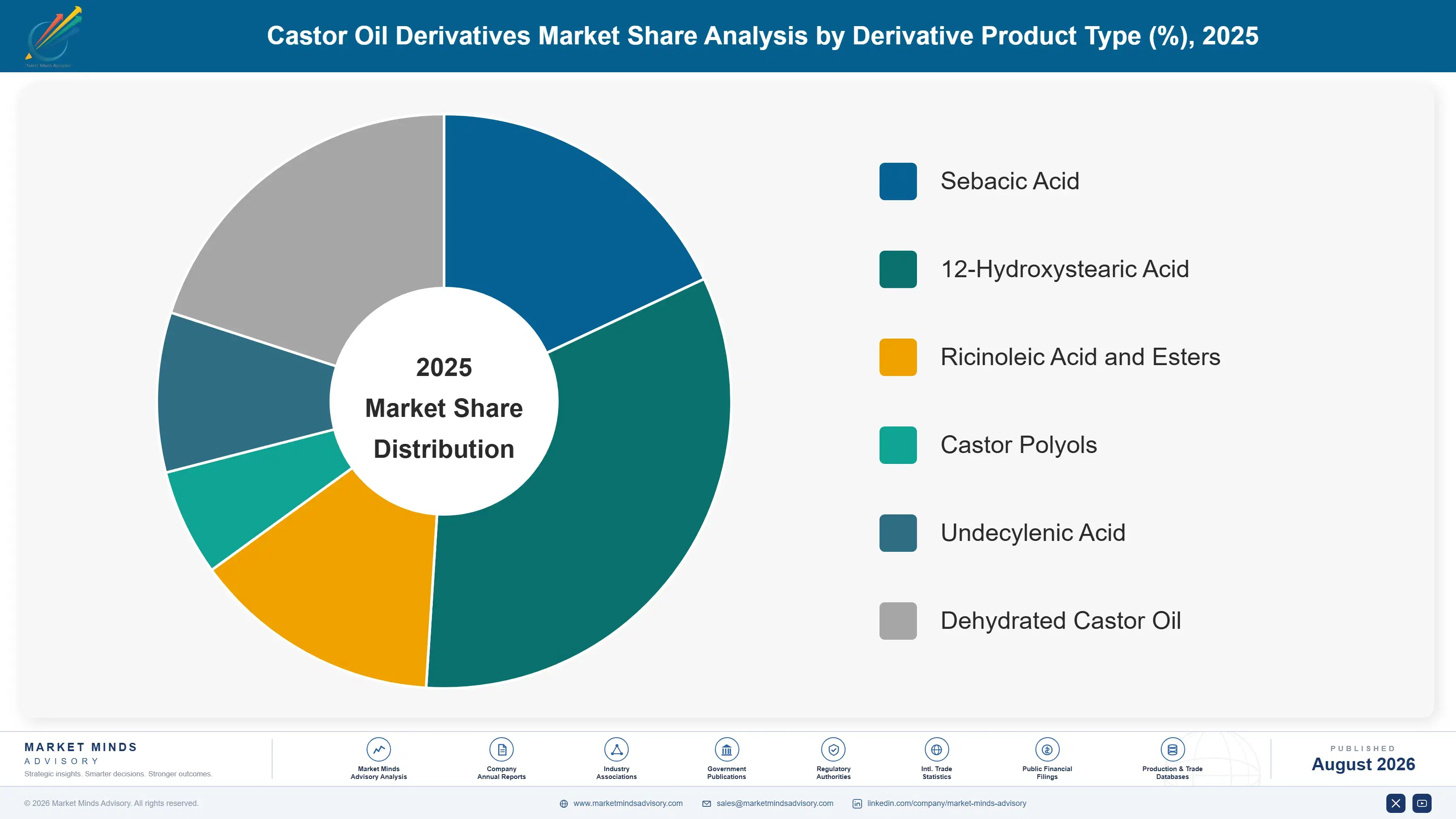Click the Government Publications icon
The image size is (1456, 819).
point(726,749)
